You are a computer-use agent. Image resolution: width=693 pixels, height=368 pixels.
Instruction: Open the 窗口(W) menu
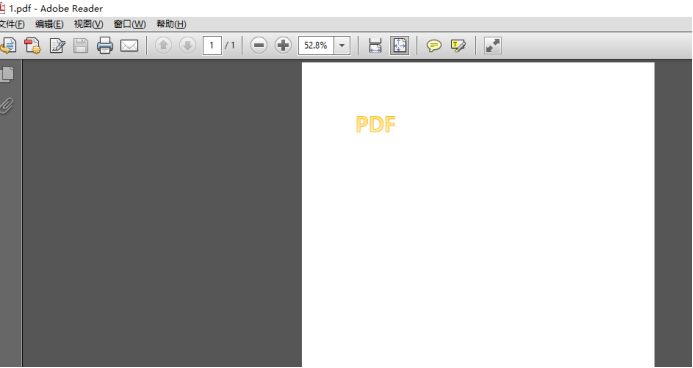(129, 24)
